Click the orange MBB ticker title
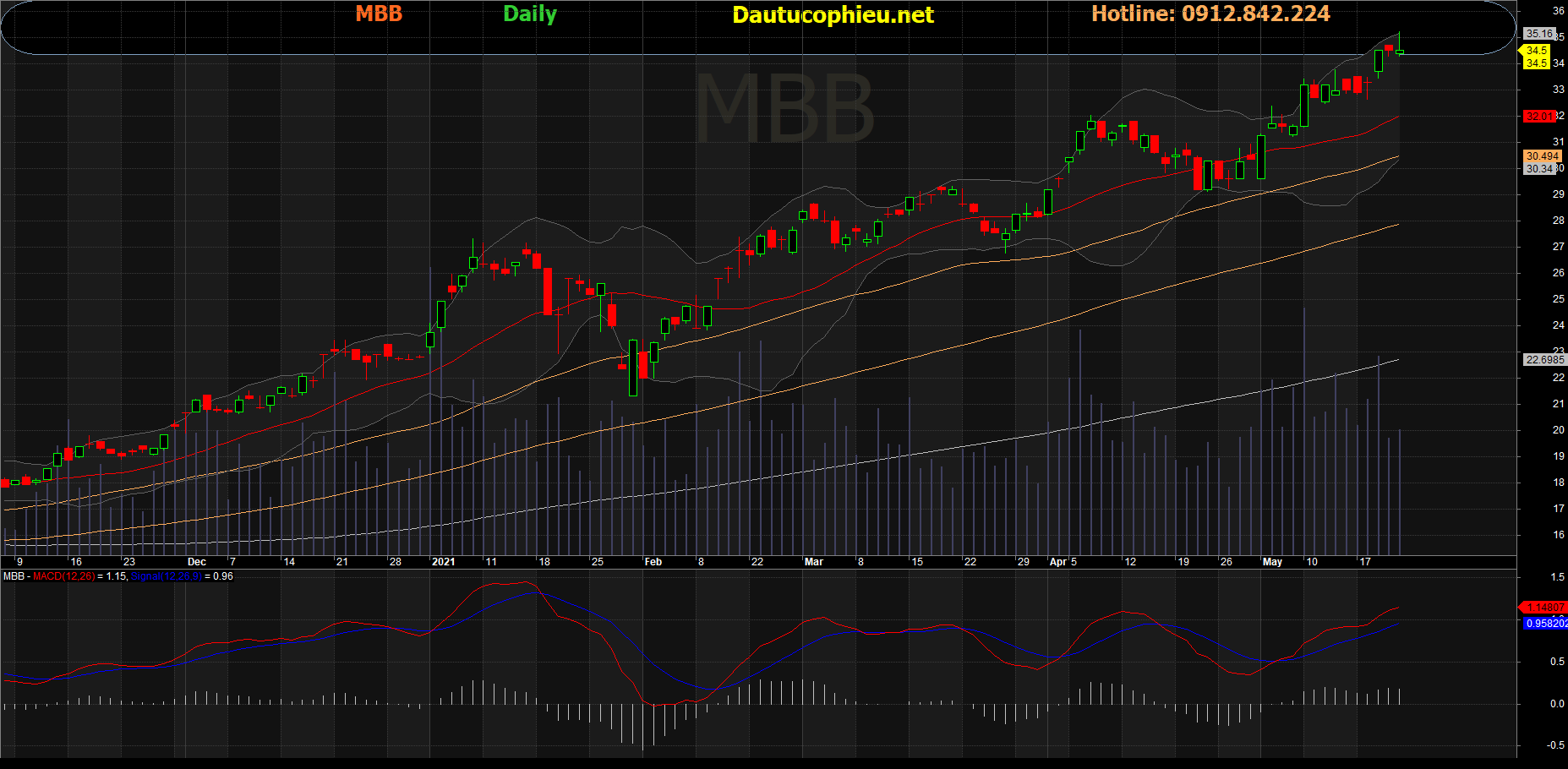The height and width of the screenshot is (769, 1568). point(379,14)
